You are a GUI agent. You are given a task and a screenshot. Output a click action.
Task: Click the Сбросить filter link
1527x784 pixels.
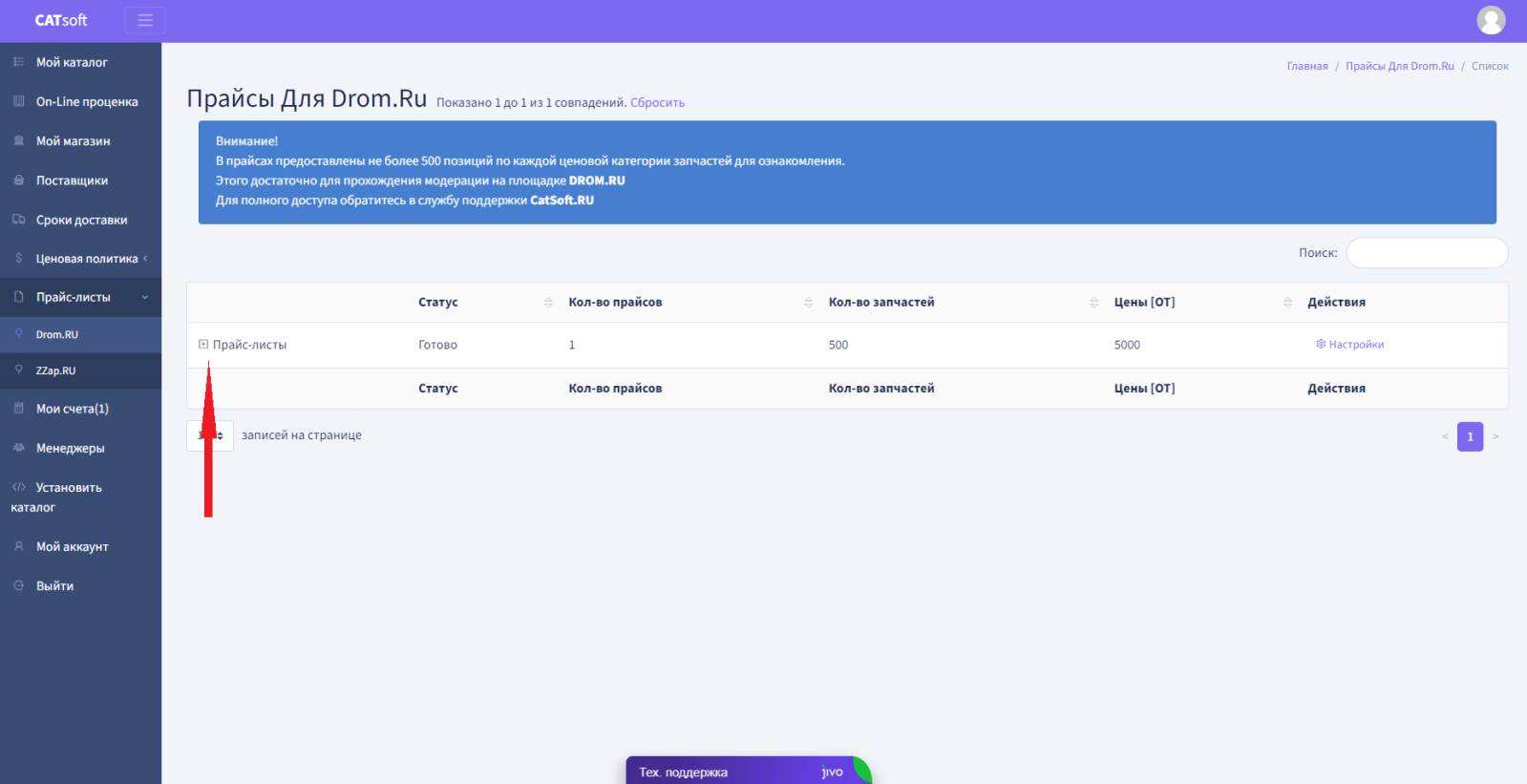click(x=657, y=103)
